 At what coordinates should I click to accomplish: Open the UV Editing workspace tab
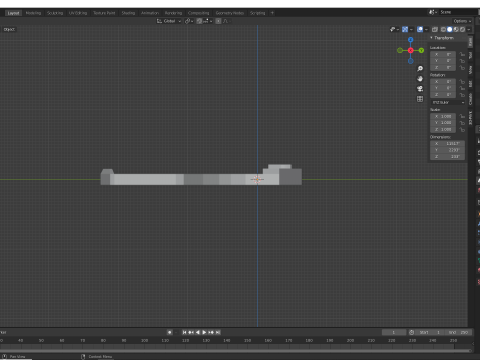(x=78, y=13)
